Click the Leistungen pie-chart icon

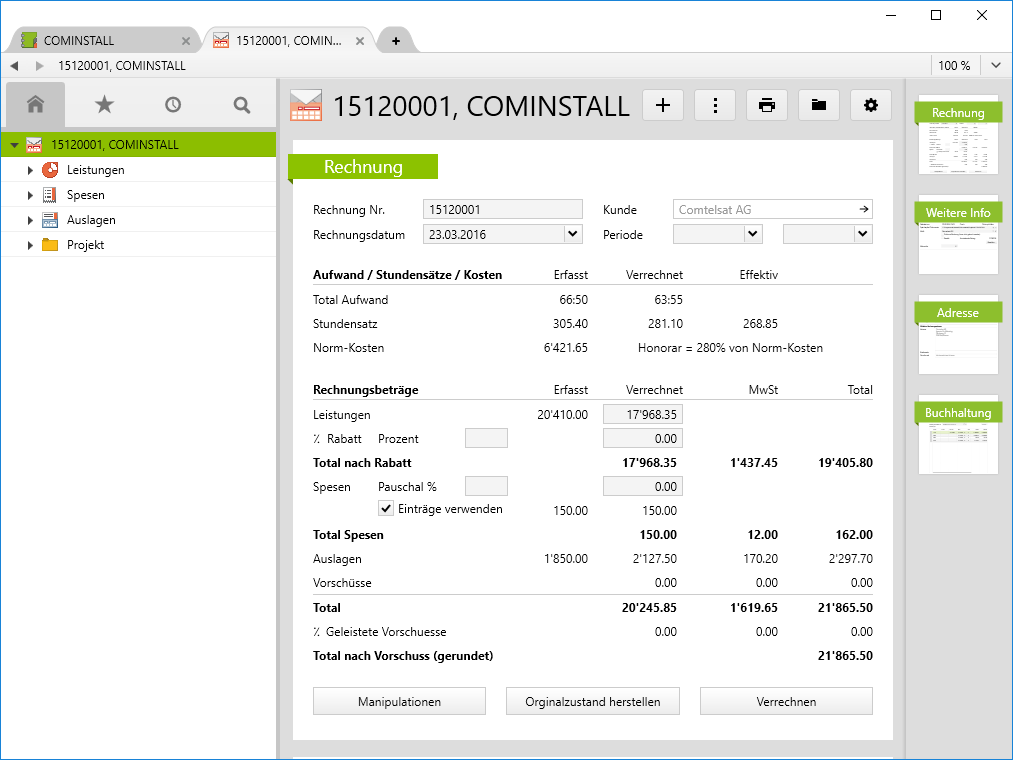point(52,170)
